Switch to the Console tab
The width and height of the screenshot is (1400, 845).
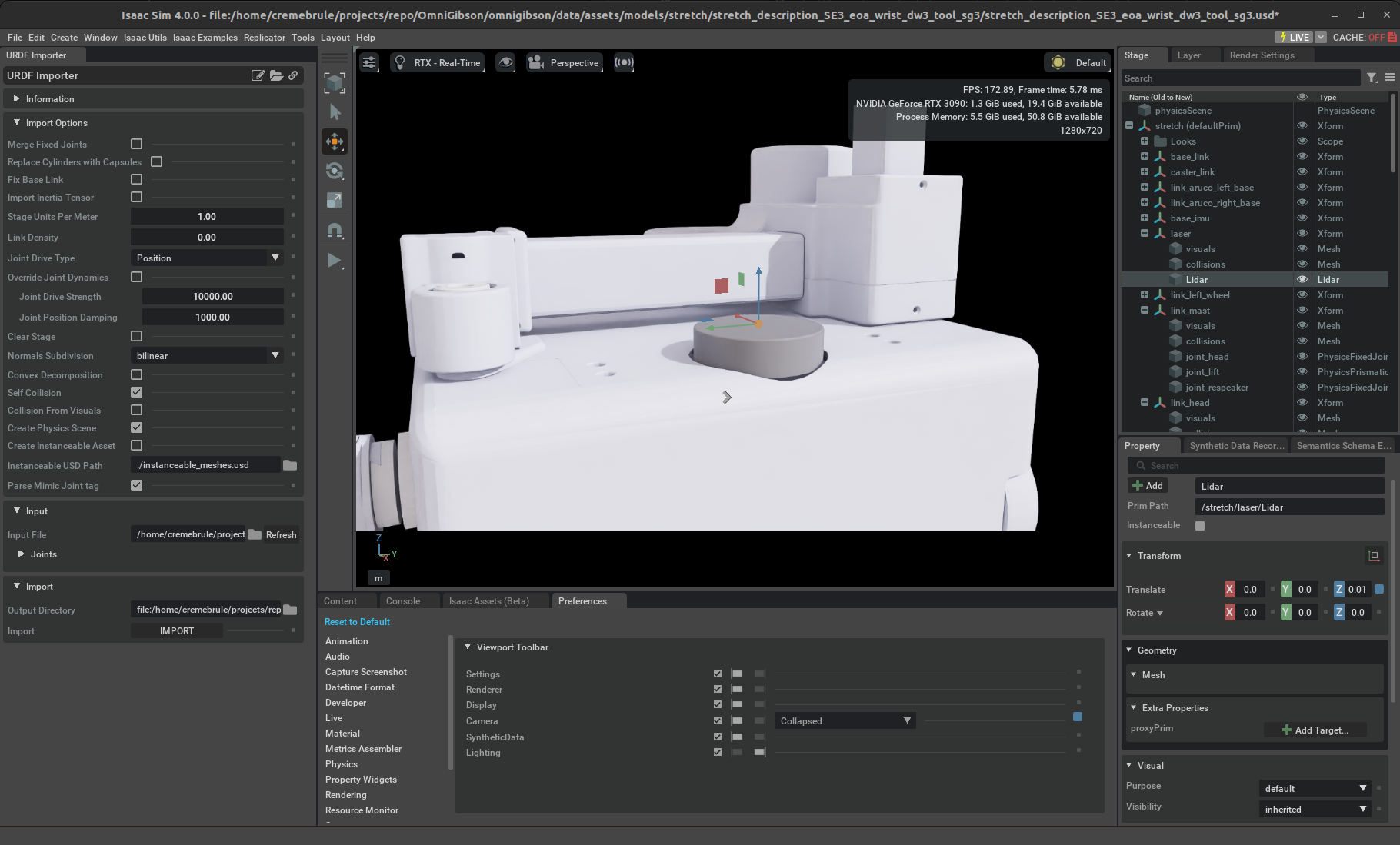point(402,601)
